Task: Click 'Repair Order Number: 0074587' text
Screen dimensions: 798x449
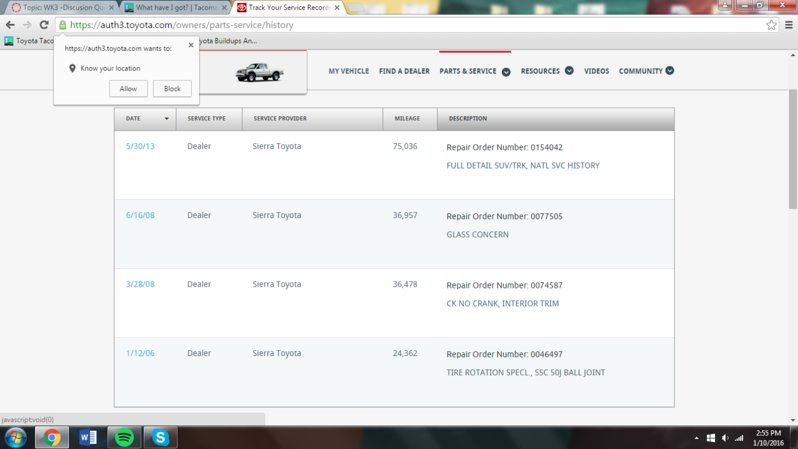Action: (504, 285)
